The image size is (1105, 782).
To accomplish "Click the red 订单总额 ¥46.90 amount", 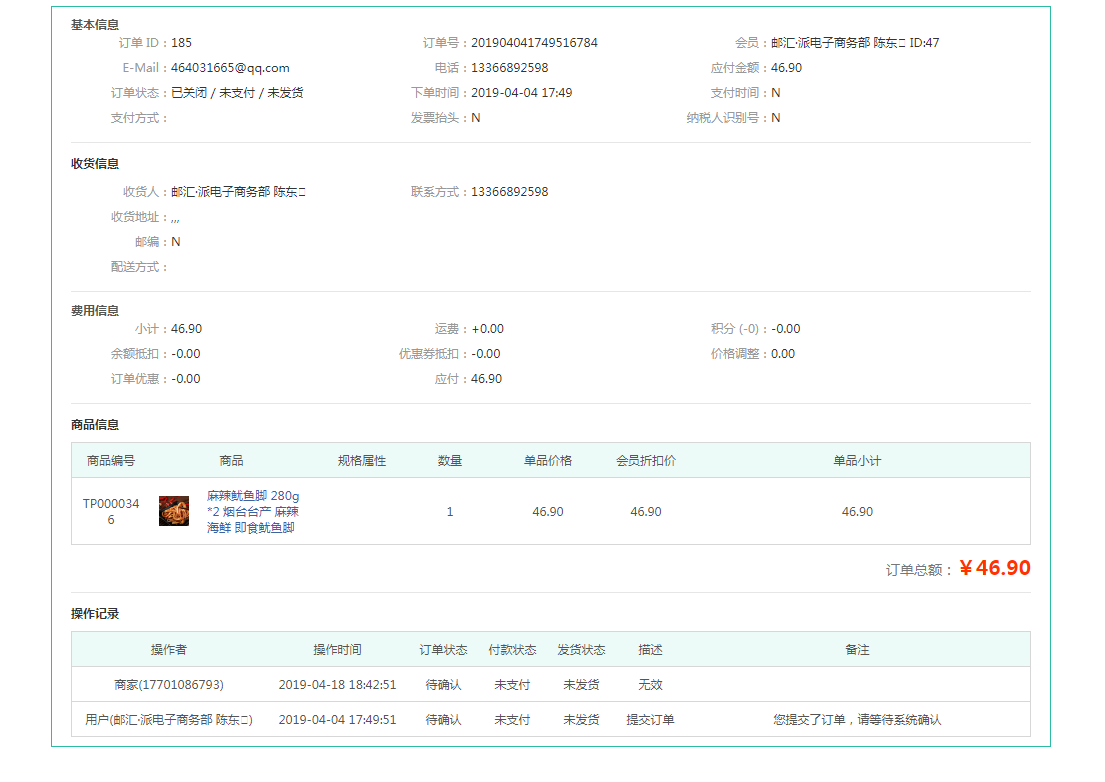I will tap(994, 568).
